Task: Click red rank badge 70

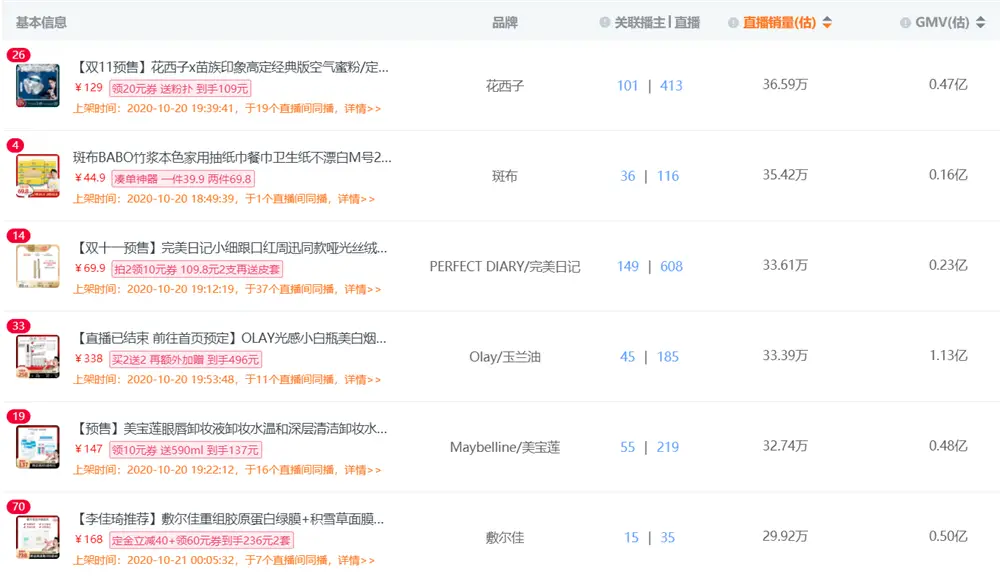Action: [18, 507]
